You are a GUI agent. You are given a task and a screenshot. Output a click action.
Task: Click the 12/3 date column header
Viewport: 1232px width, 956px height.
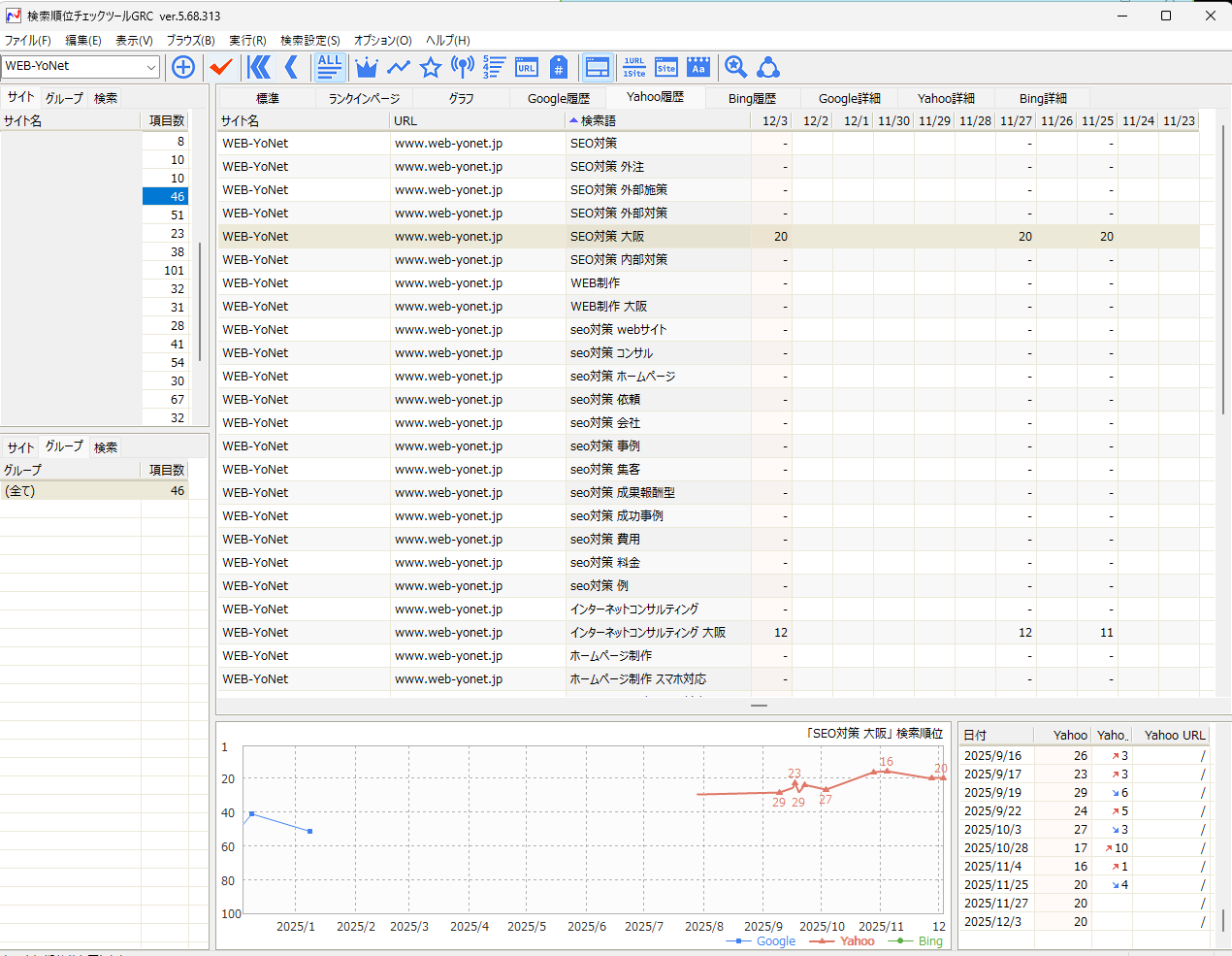point(774,121)
